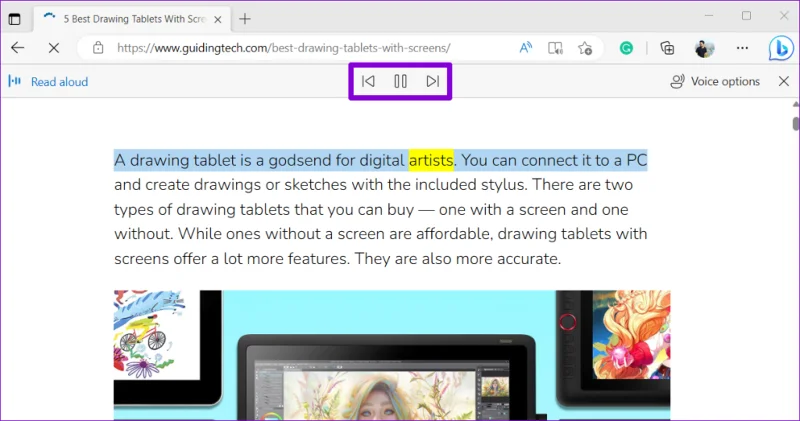Stop loading the page

click(54, 48)
